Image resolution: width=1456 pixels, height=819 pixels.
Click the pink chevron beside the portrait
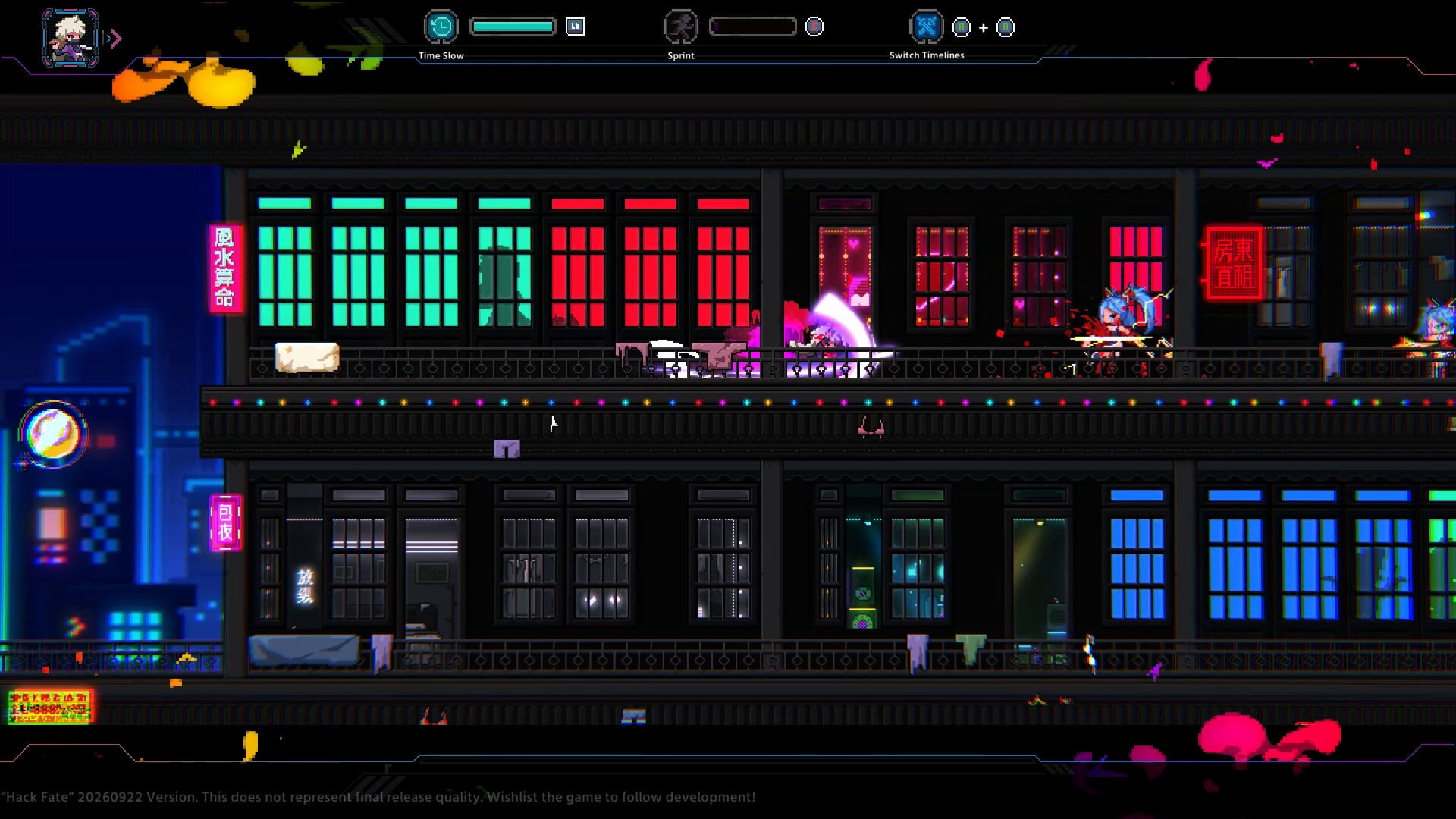[x=116, y=39]
